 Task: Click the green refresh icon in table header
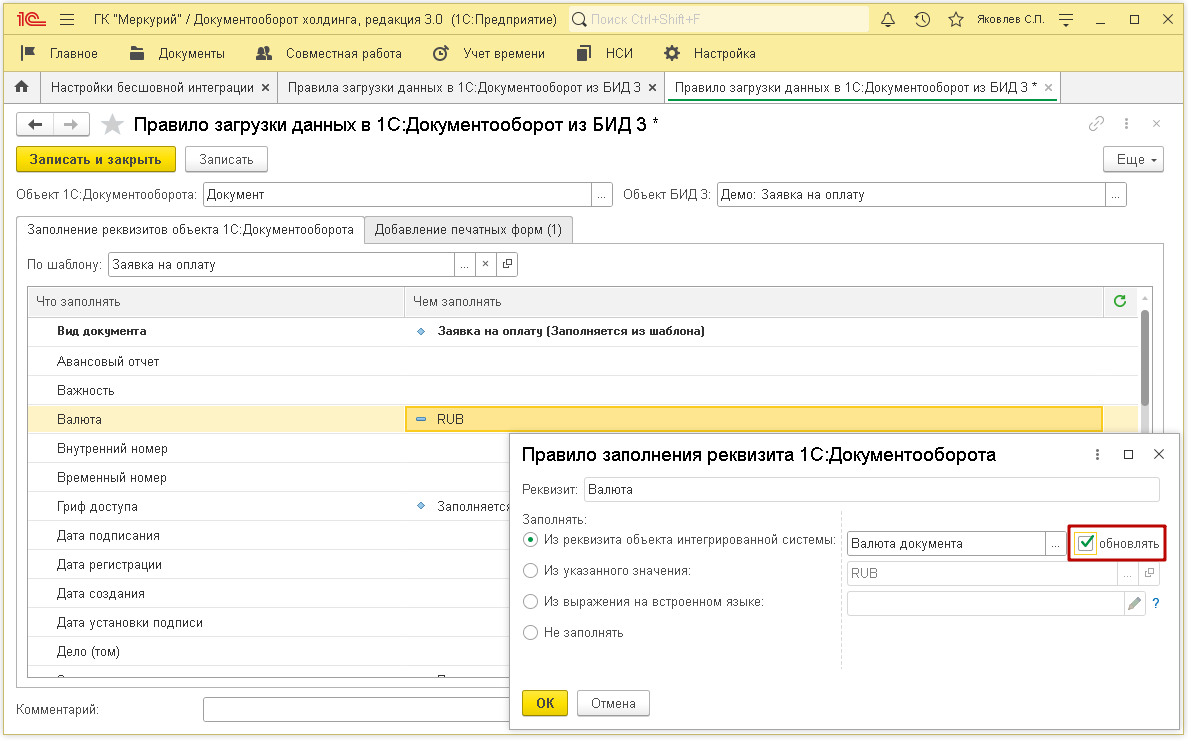[1119, 301]
